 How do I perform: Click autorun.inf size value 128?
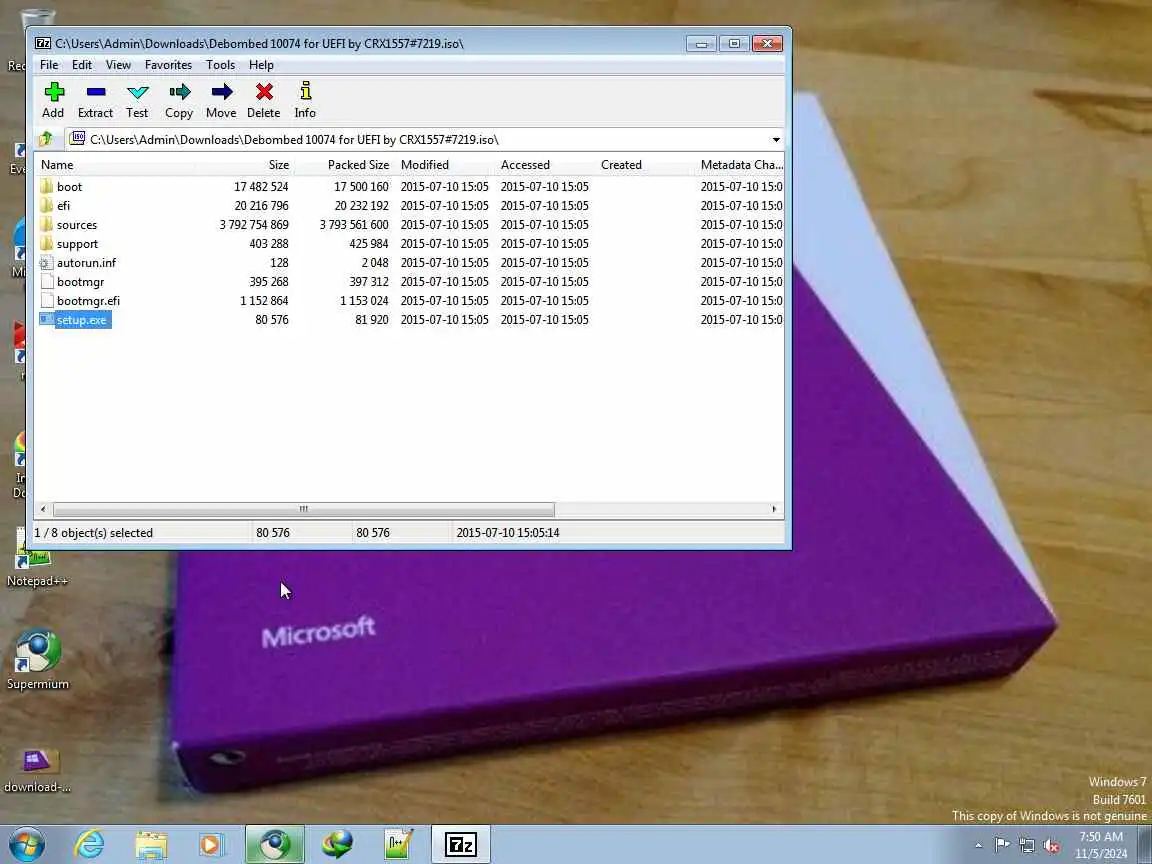(279, 263)
